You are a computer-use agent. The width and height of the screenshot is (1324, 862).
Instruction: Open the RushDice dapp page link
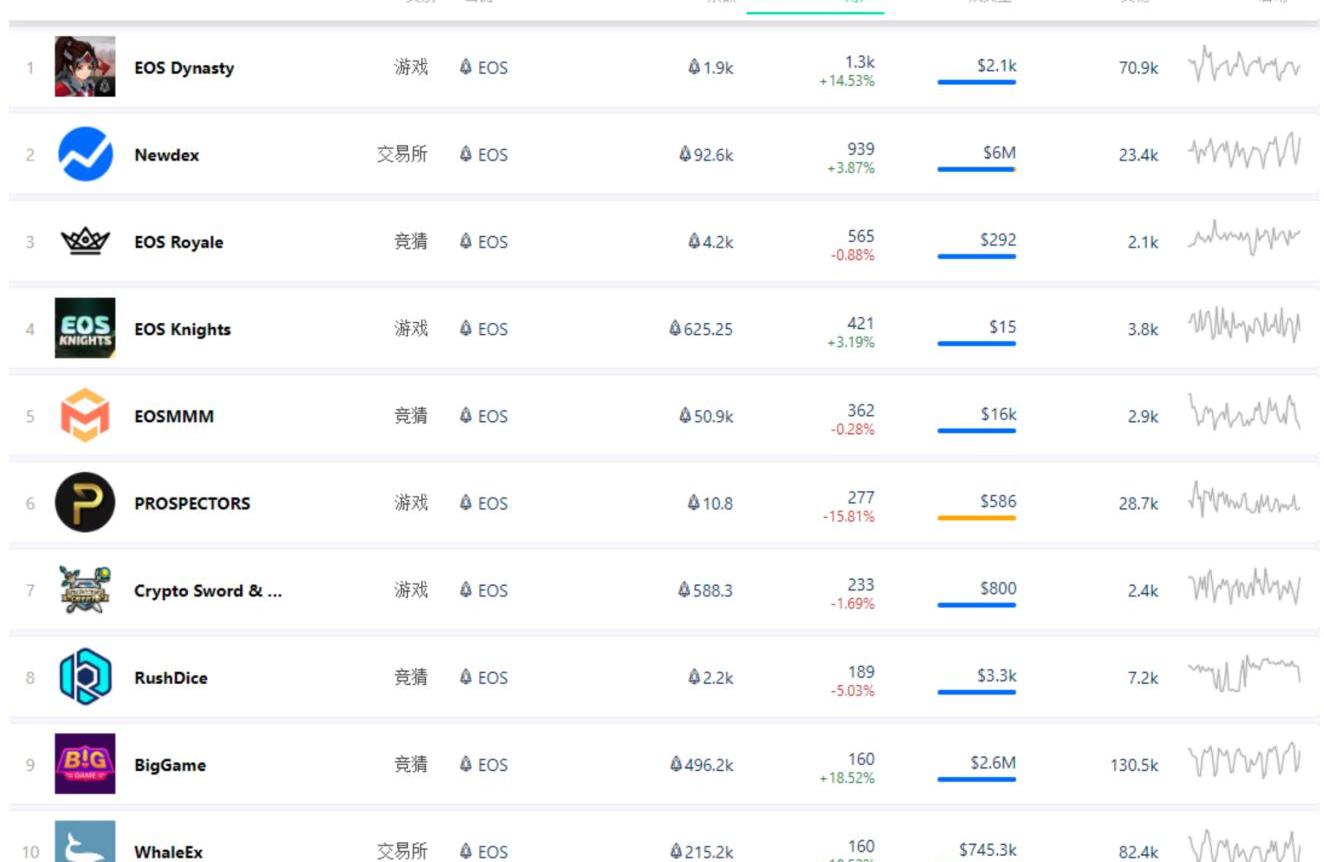click(171, 678)
